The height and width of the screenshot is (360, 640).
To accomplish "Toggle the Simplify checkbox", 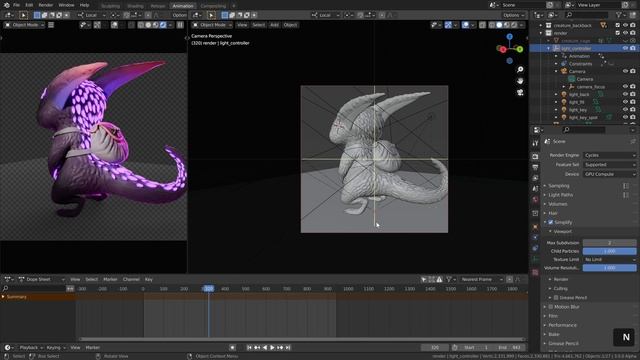I will point(551,222).
